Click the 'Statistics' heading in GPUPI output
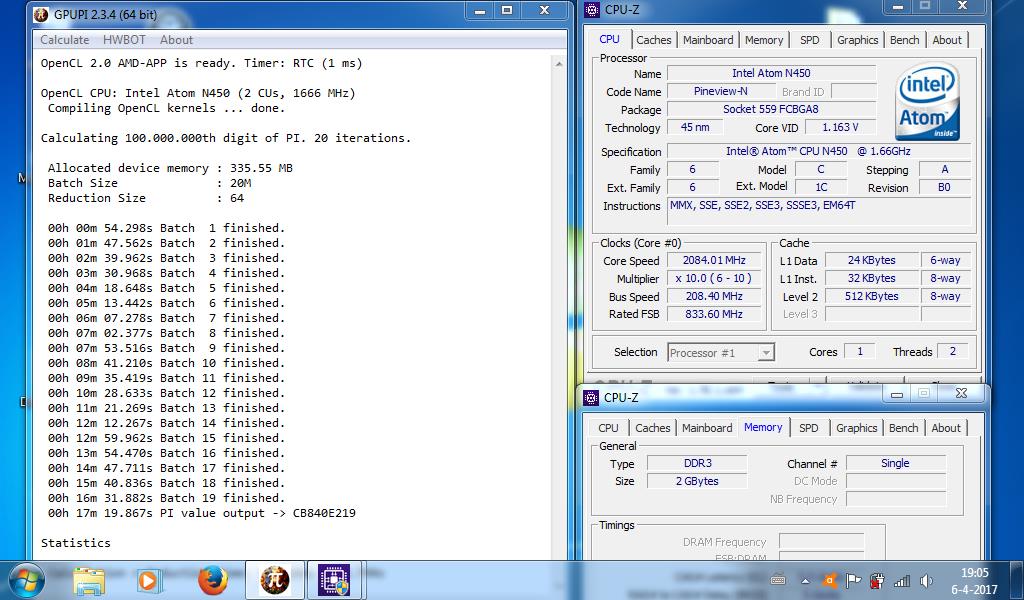Screen dimensions: 1024x600 point(76,543)
